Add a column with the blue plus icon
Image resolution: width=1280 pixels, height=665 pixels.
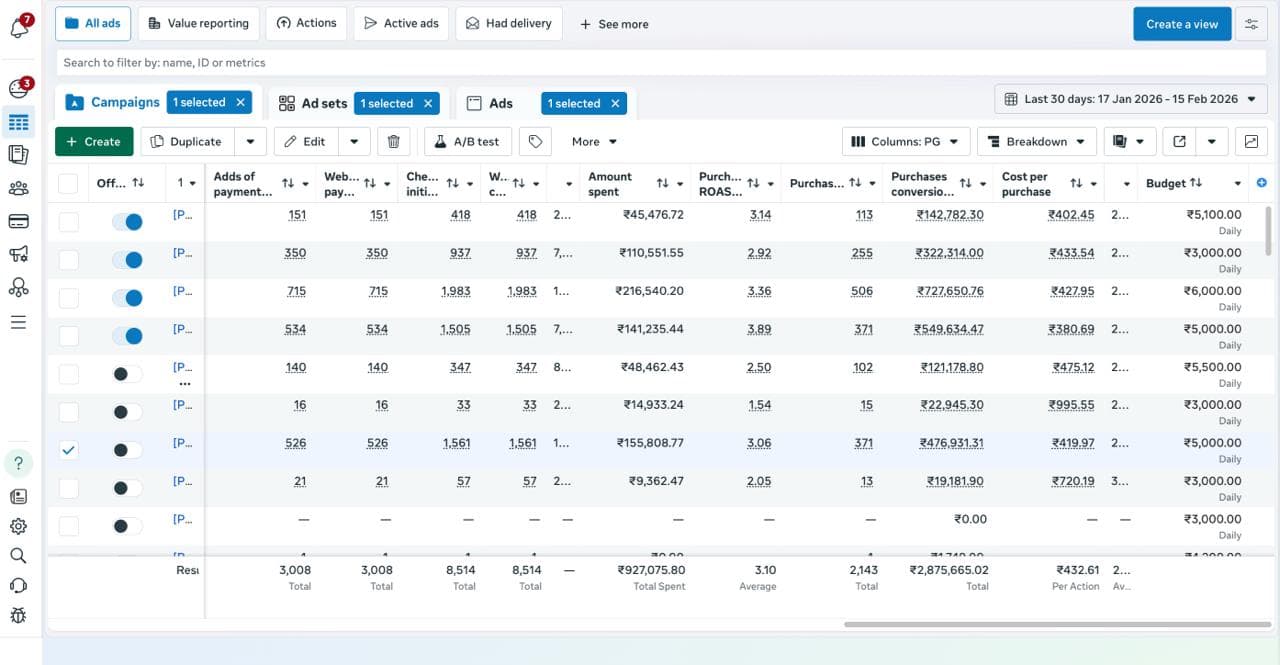[1261, 183]
